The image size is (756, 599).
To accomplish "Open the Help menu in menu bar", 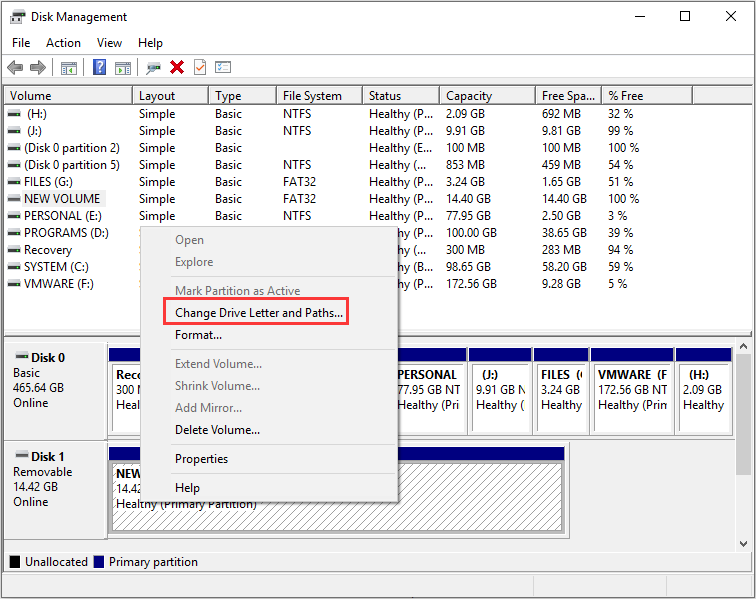I will pyautogui.click(x=150, y=43).
